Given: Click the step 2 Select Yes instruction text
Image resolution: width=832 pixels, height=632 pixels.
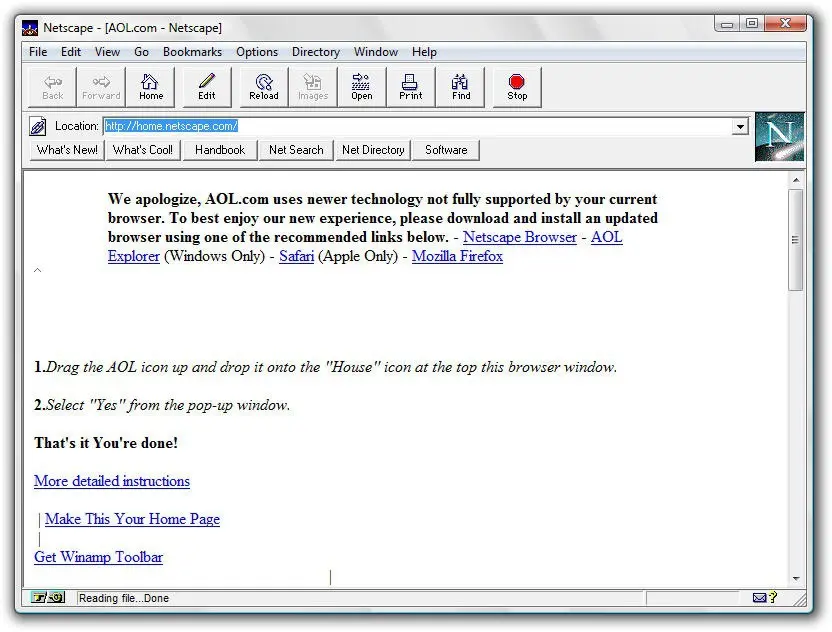Looking at the screenshot, I should click(x=162, y=405).
